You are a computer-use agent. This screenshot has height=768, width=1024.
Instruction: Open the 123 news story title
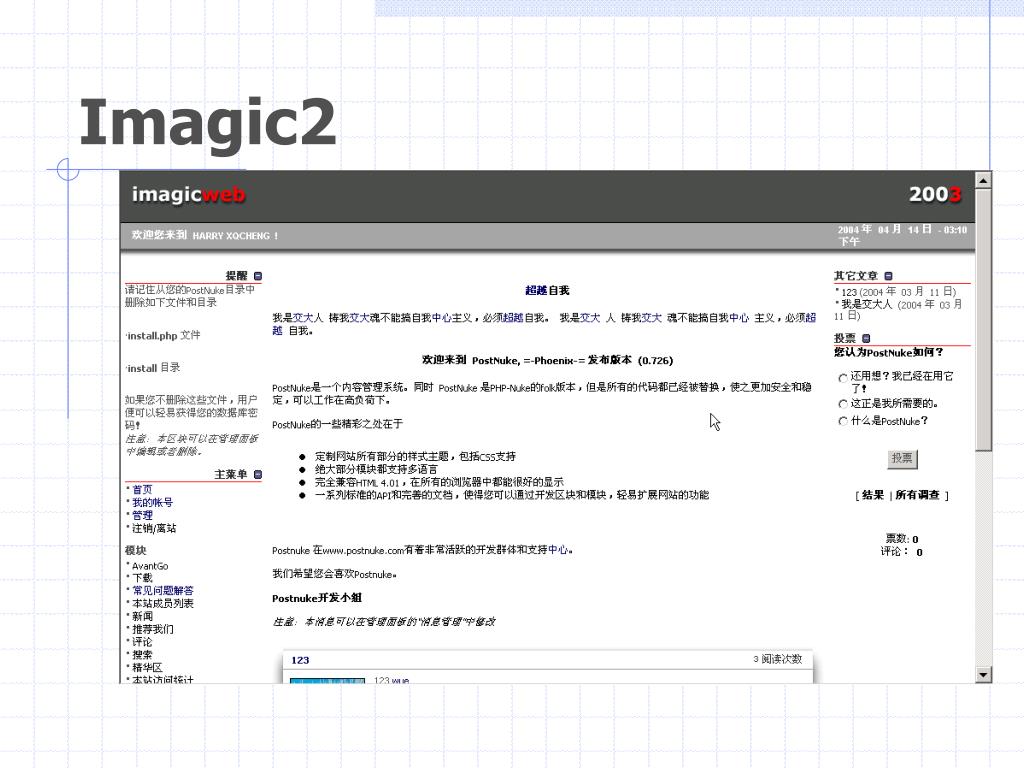pos(300,660)
